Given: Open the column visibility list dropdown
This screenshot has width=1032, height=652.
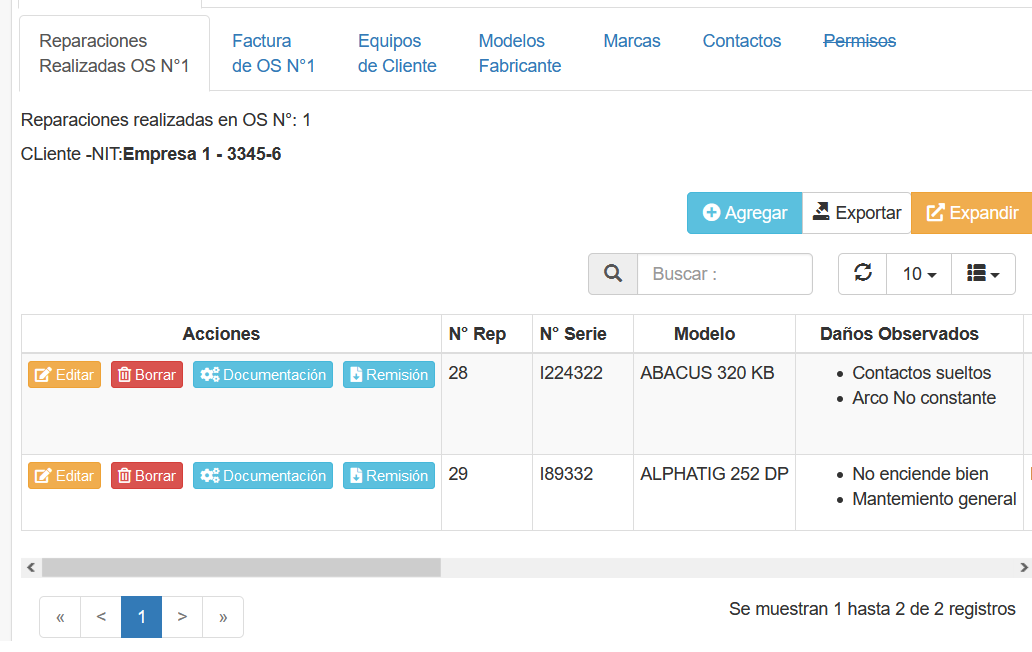Looking at the screenshot, I should [x=983, y=274].
